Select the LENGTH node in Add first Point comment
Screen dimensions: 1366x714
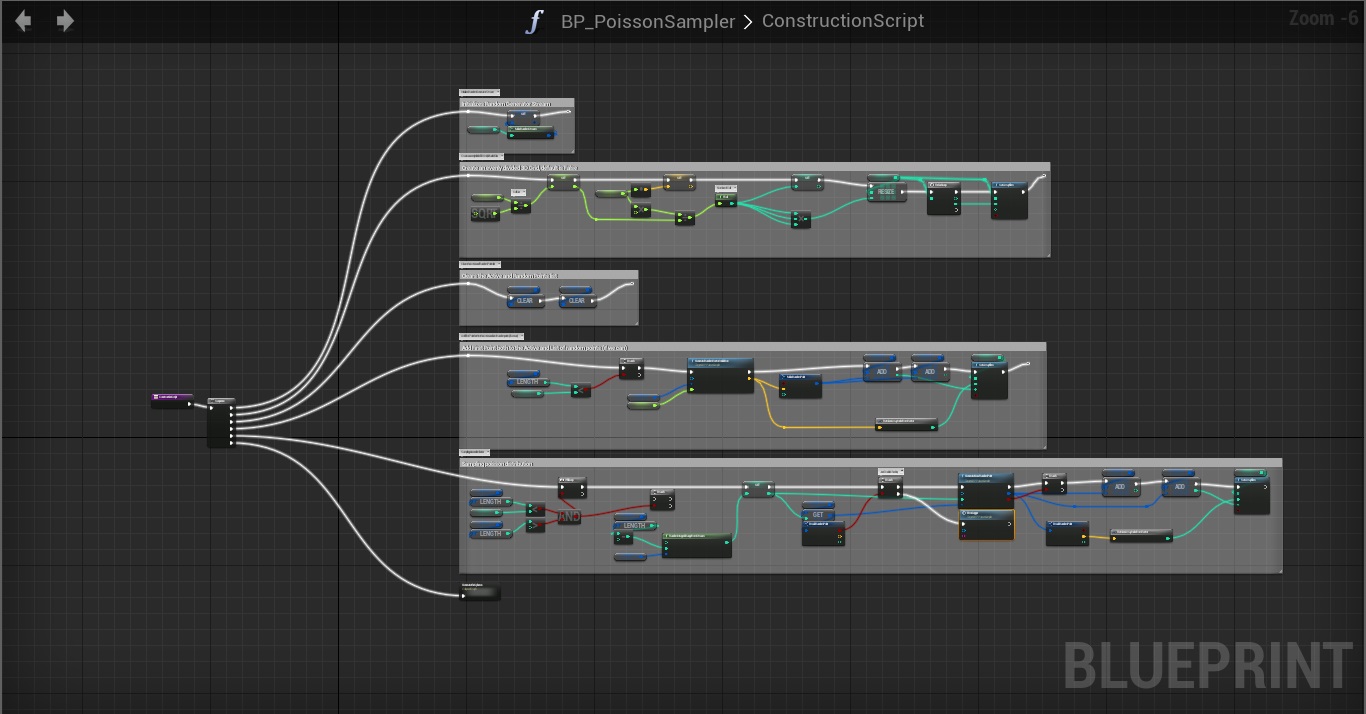527,382
